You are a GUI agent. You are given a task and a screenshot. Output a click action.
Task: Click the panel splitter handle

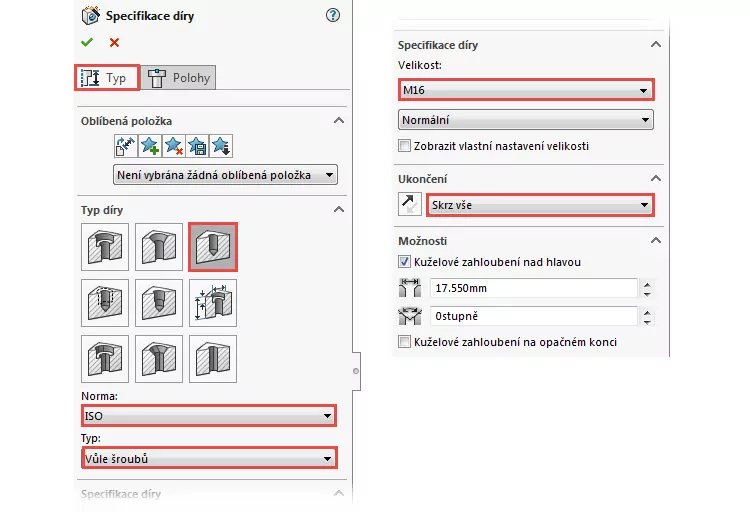tap(356, 371)
